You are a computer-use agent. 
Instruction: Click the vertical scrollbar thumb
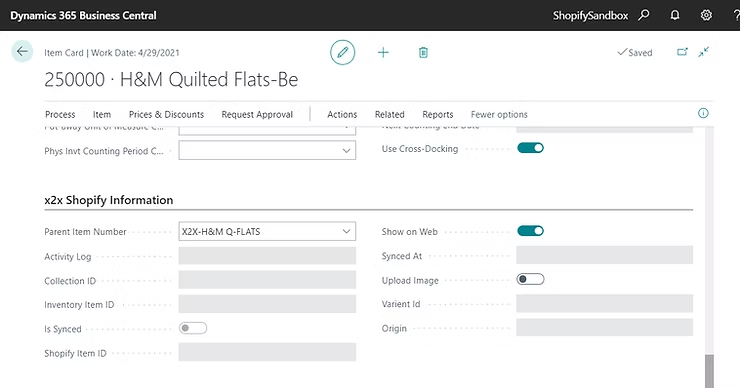709,371
